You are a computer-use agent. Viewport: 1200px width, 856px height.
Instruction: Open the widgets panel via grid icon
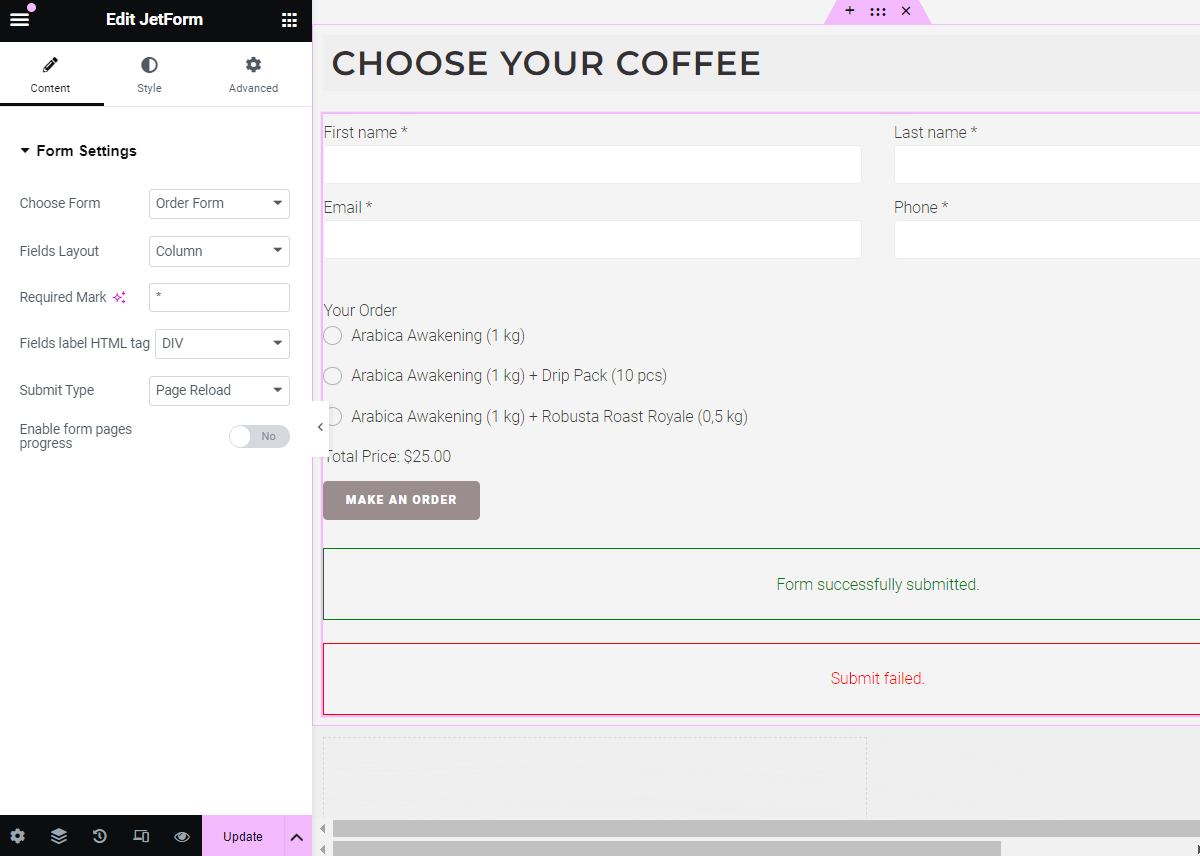click(x=289, y=19)
